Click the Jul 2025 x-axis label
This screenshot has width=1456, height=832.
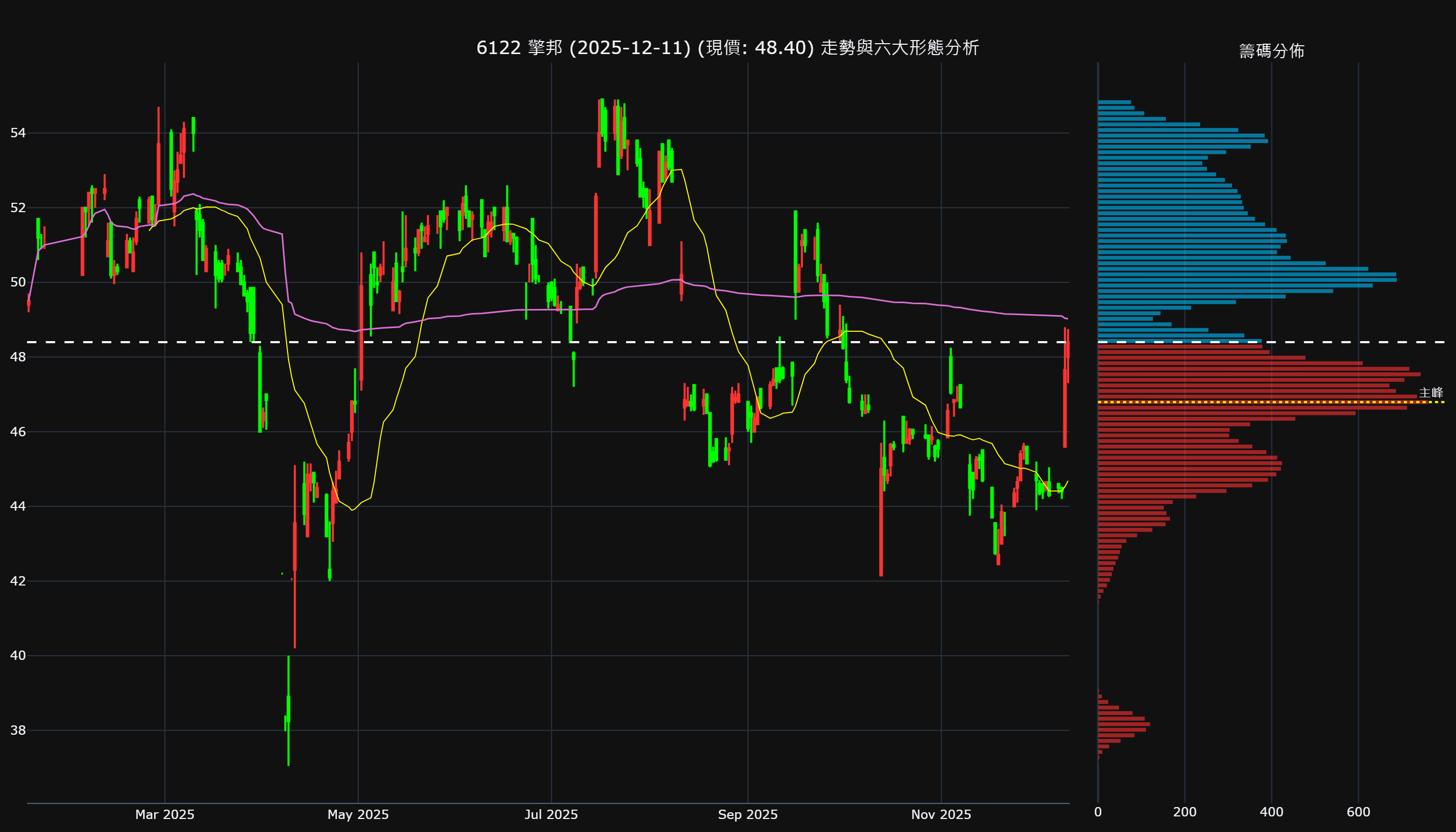pyautogui.click(x=551, y=814)
